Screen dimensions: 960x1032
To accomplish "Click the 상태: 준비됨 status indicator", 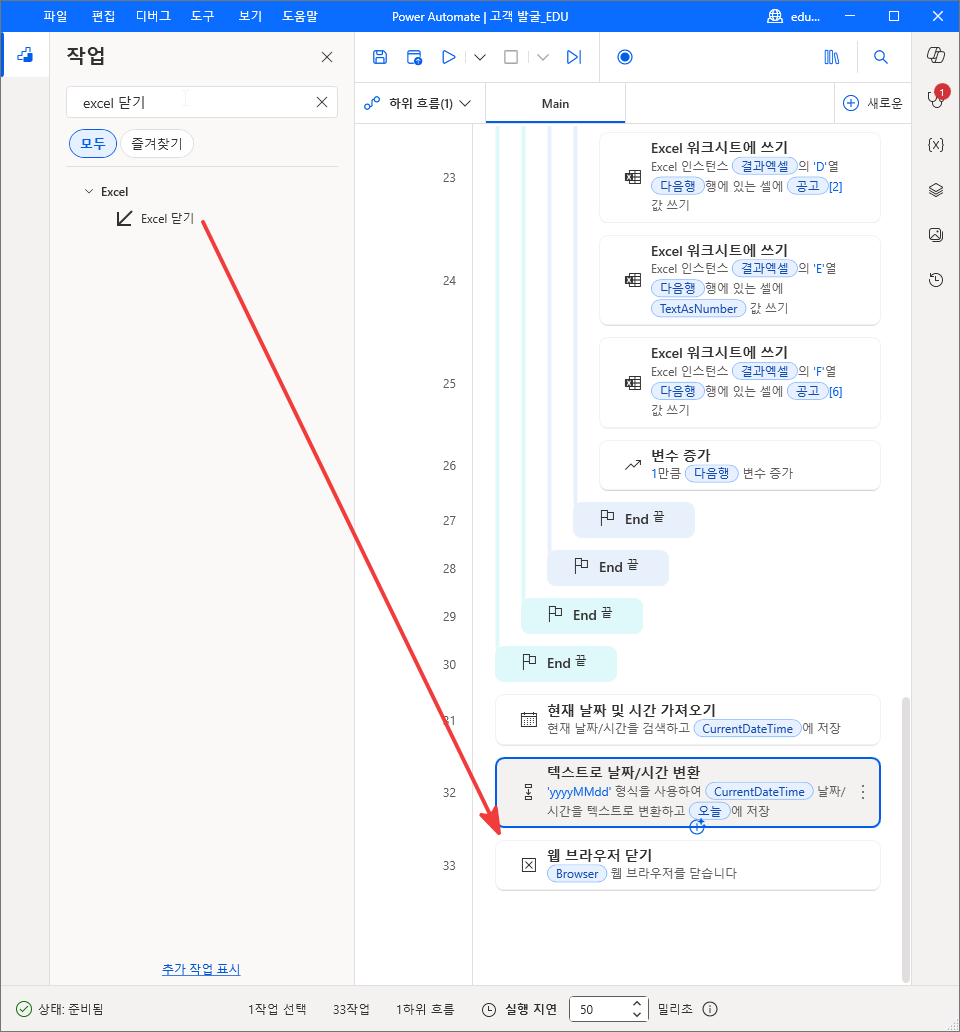I will (59, 1009).
